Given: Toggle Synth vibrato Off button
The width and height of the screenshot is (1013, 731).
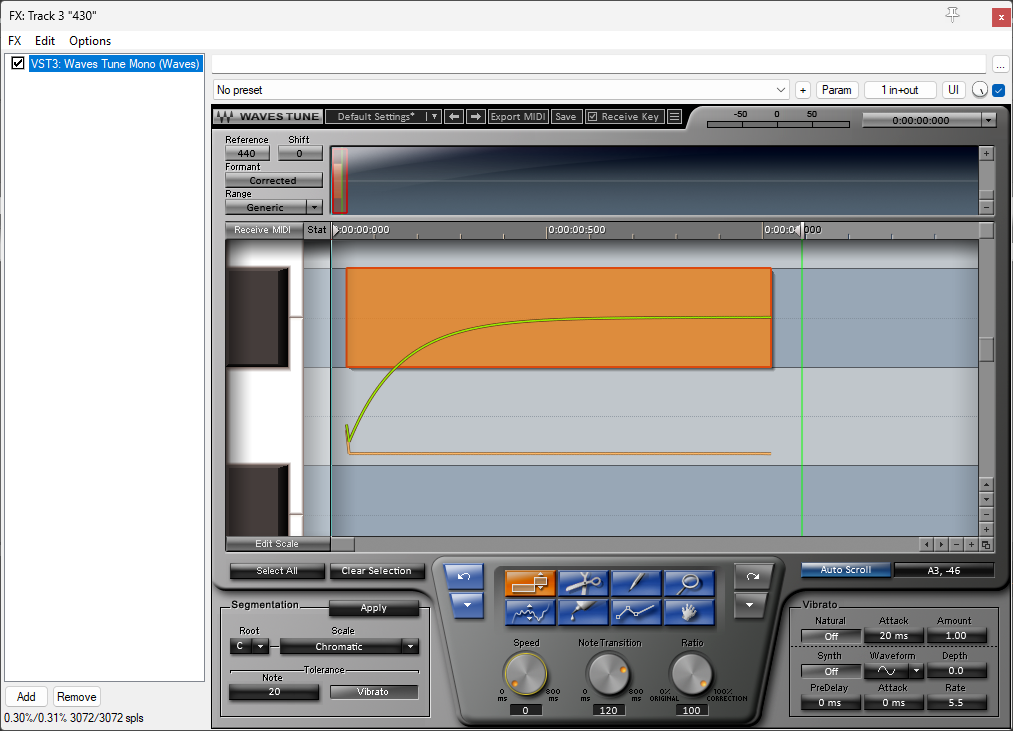Looking at the screenshot, I should [x=831, y=671].
